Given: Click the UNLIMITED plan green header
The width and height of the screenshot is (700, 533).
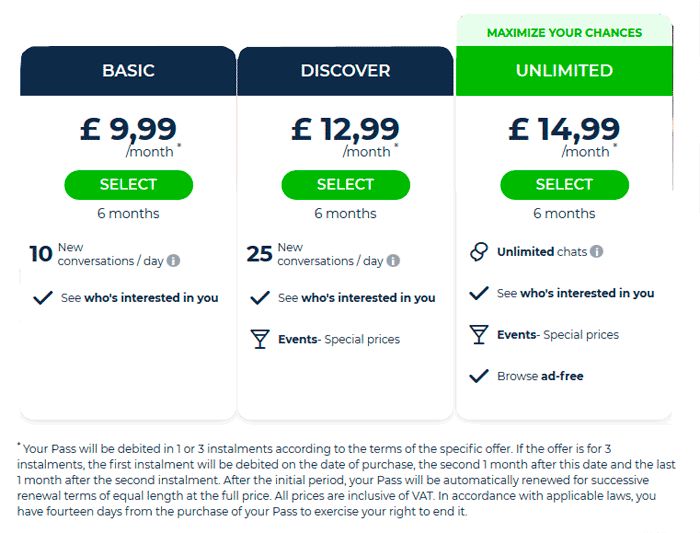Looking at the screenshot, I should [564, 71].
